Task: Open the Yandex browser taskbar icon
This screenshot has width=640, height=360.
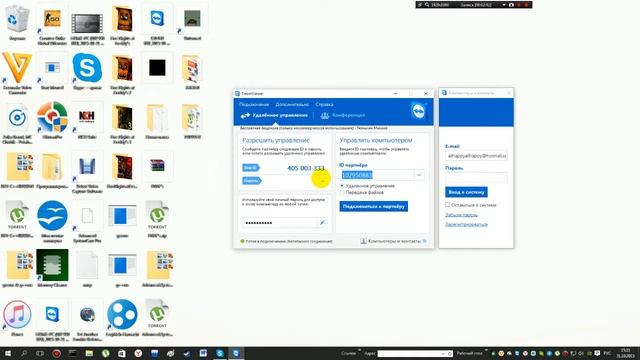Action: 138,353
